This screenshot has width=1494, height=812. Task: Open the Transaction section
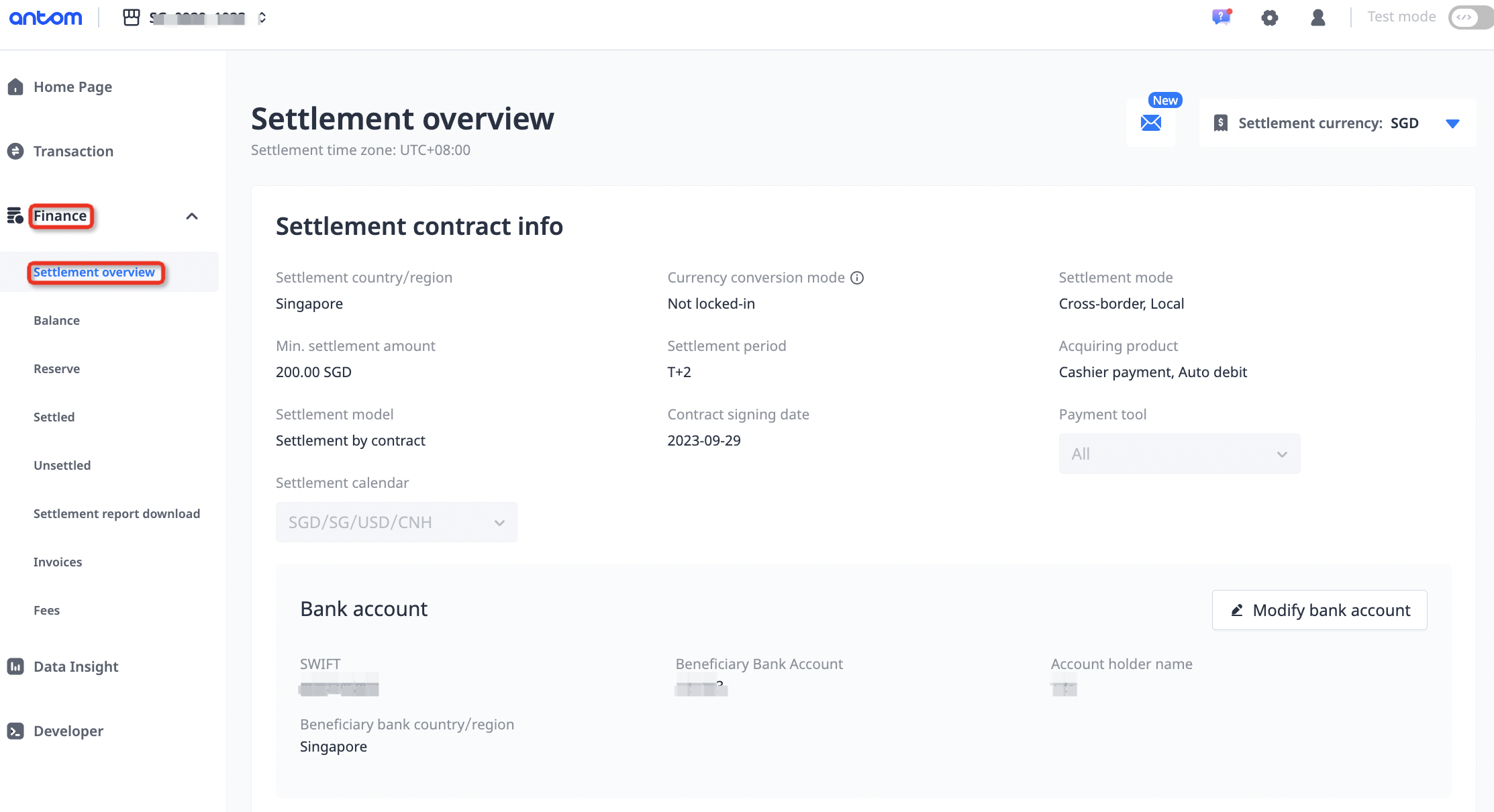[73, 152]
